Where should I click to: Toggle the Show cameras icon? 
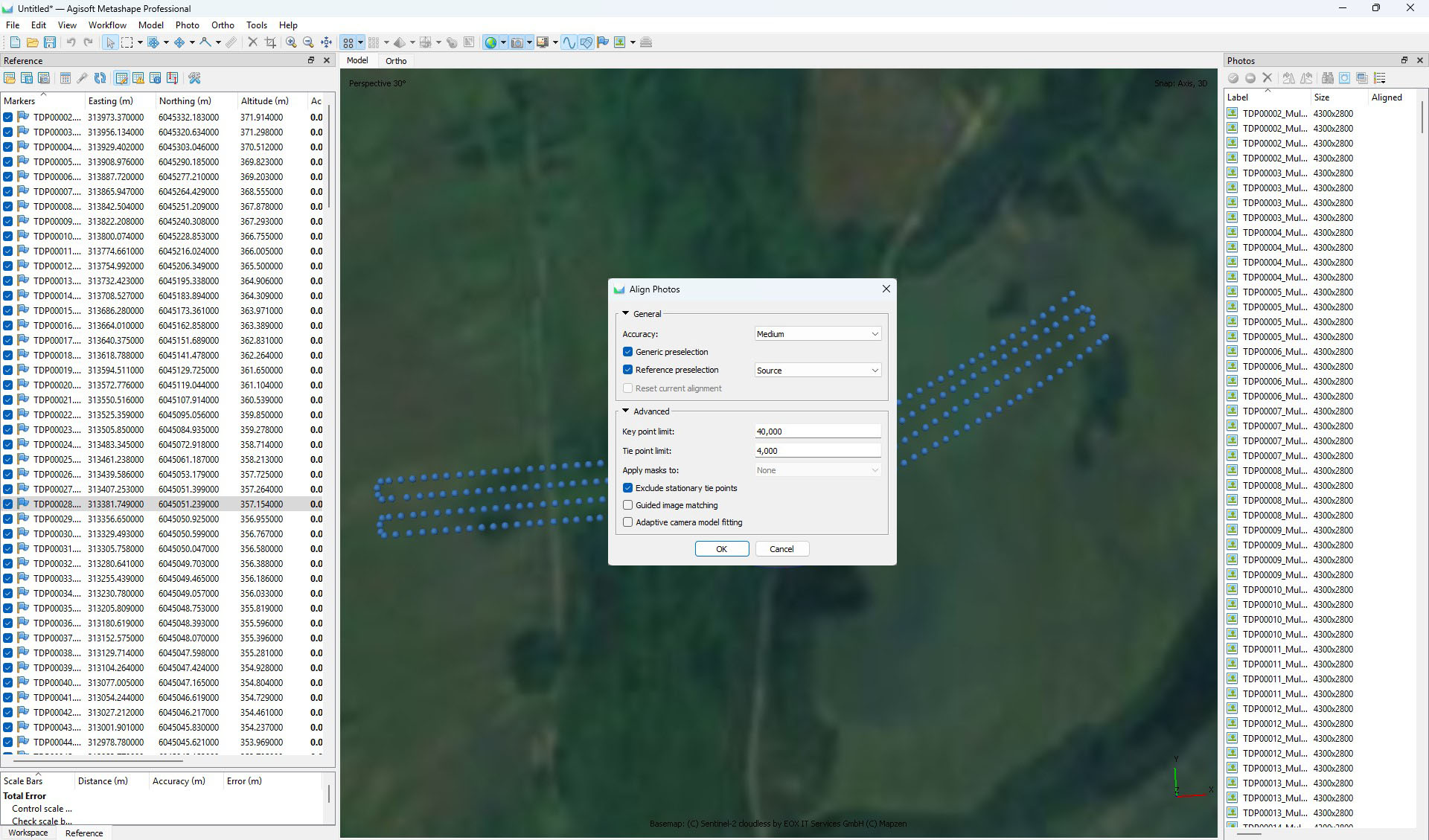517,42
